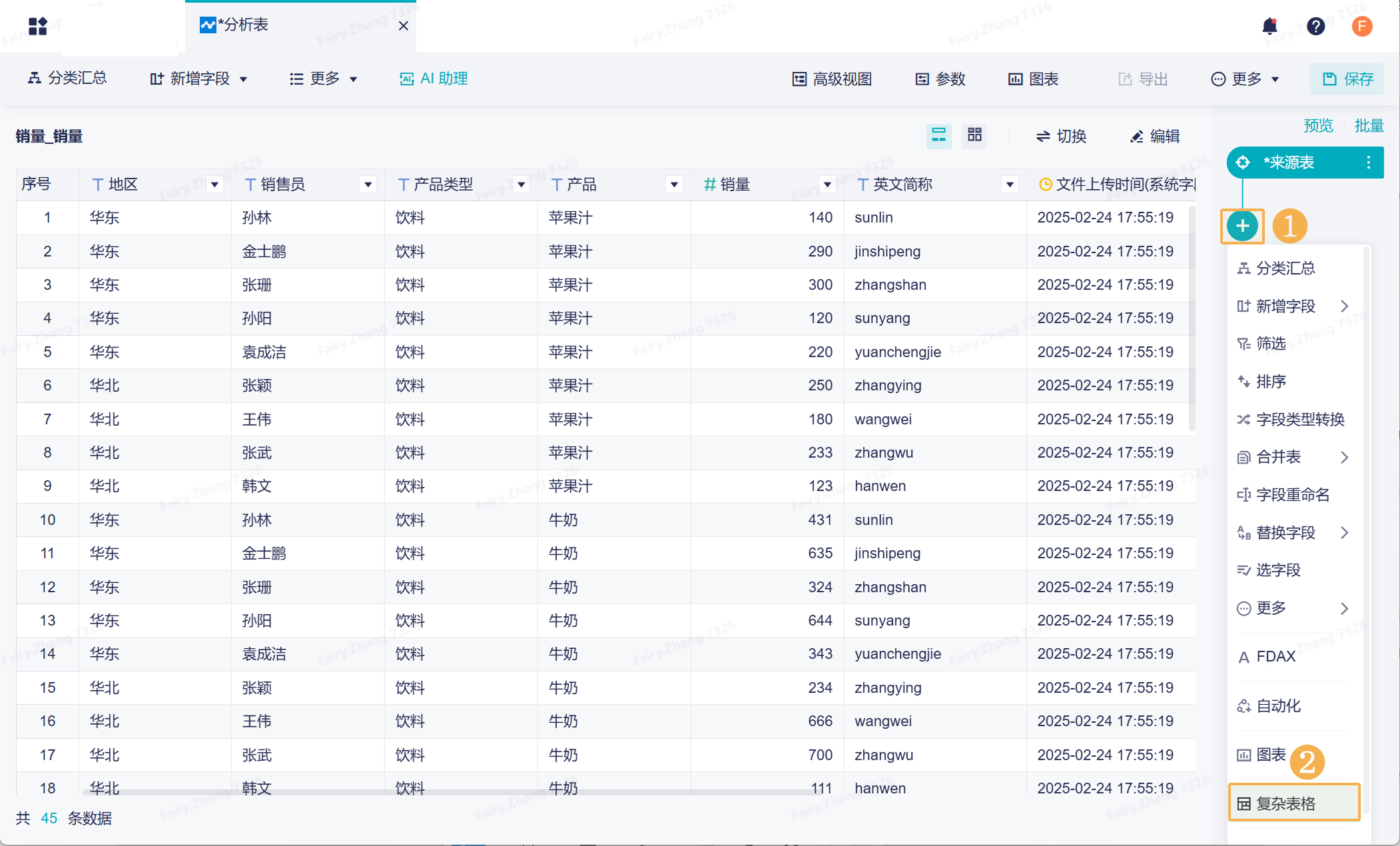This screenshot has height=846, width=1400.
Task: Switch to list row view toggle
Action: pyautogui.click(x=938, y=136)
